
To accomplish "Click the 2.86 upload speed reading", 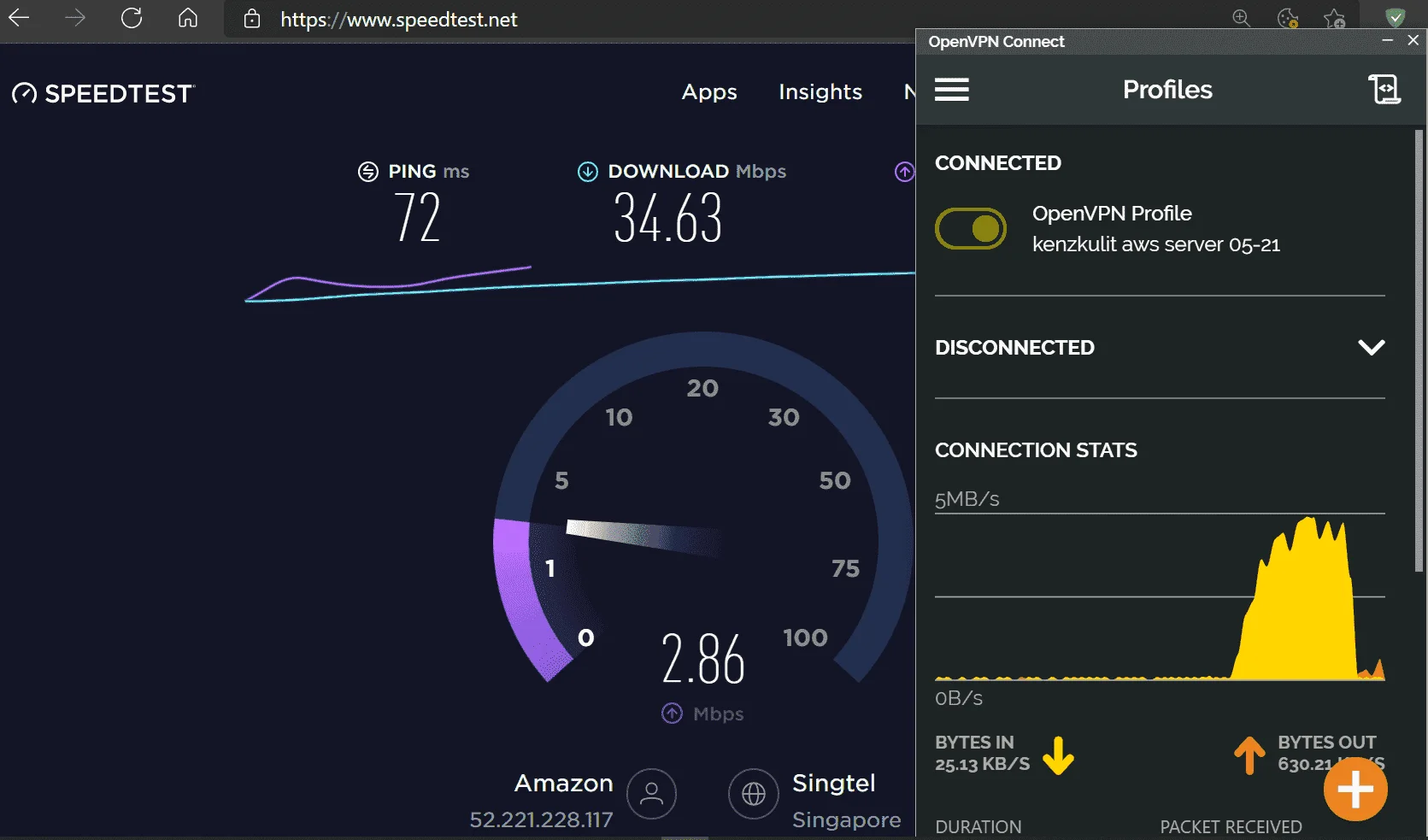I will click(703, 659).
